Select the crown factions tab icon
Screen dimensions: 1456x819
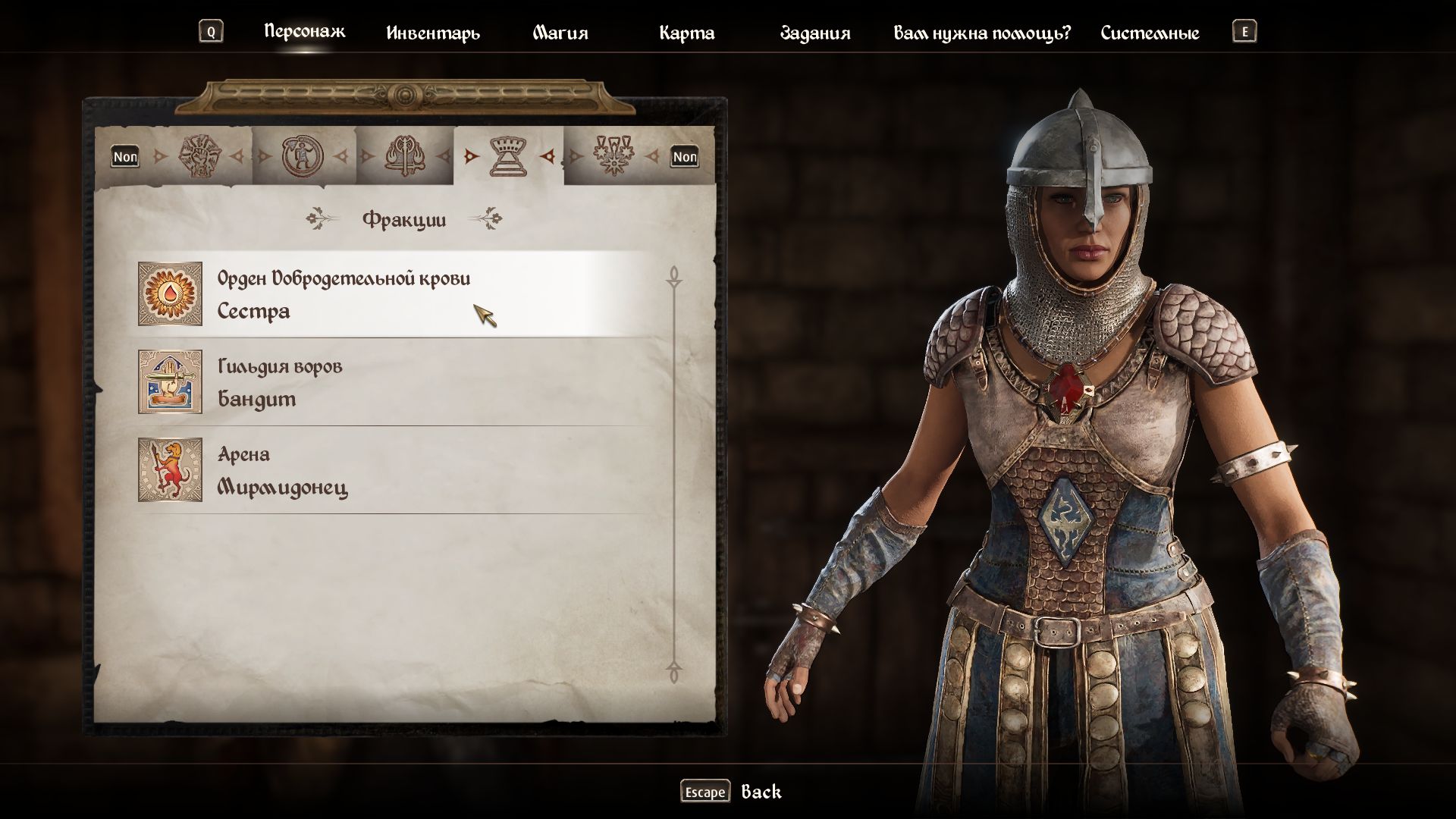click(x=509, y=156)
